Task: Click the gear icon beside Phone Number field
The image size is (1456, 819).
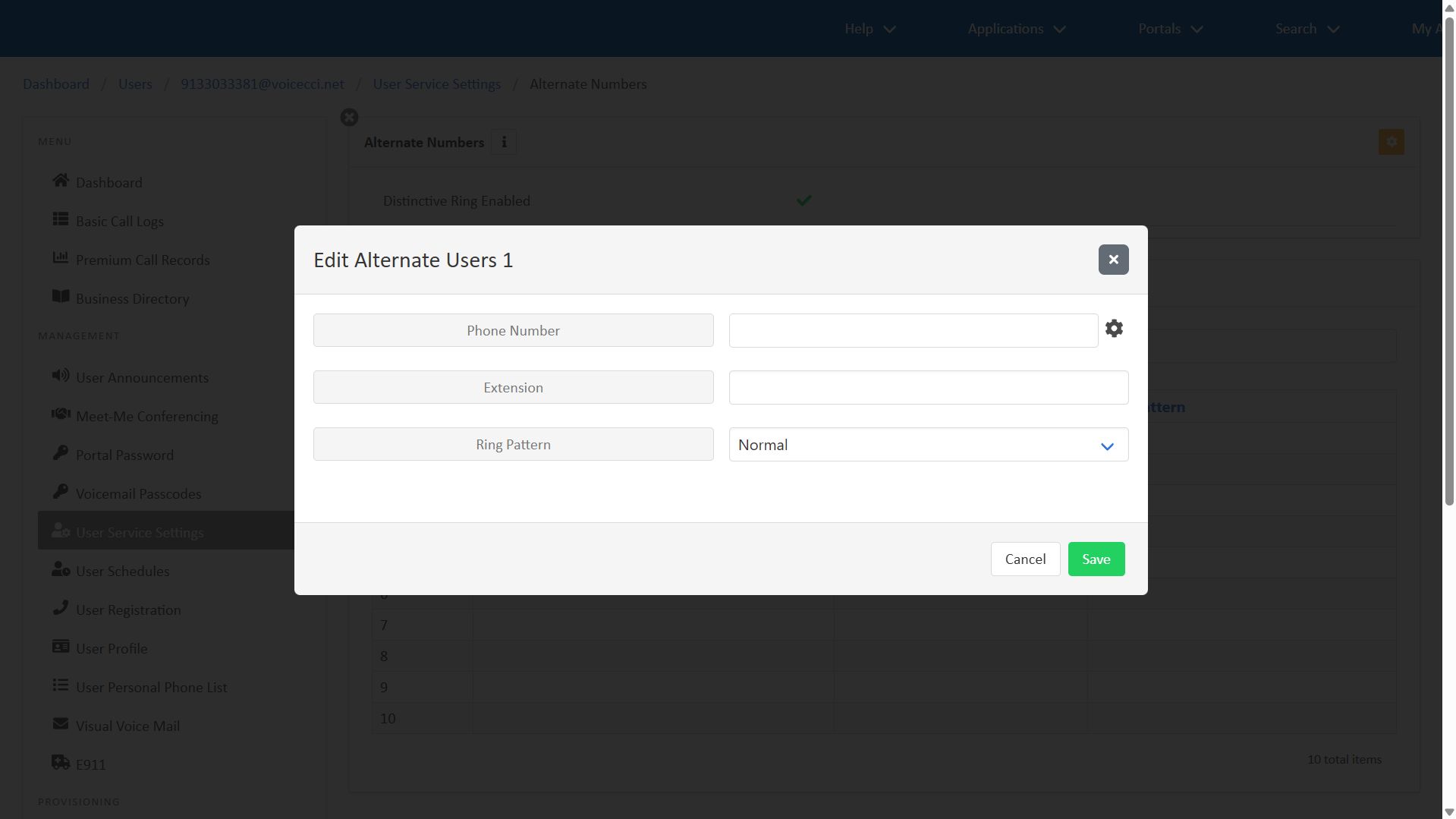Action: pyautogui.click(x=1114, y=329)
